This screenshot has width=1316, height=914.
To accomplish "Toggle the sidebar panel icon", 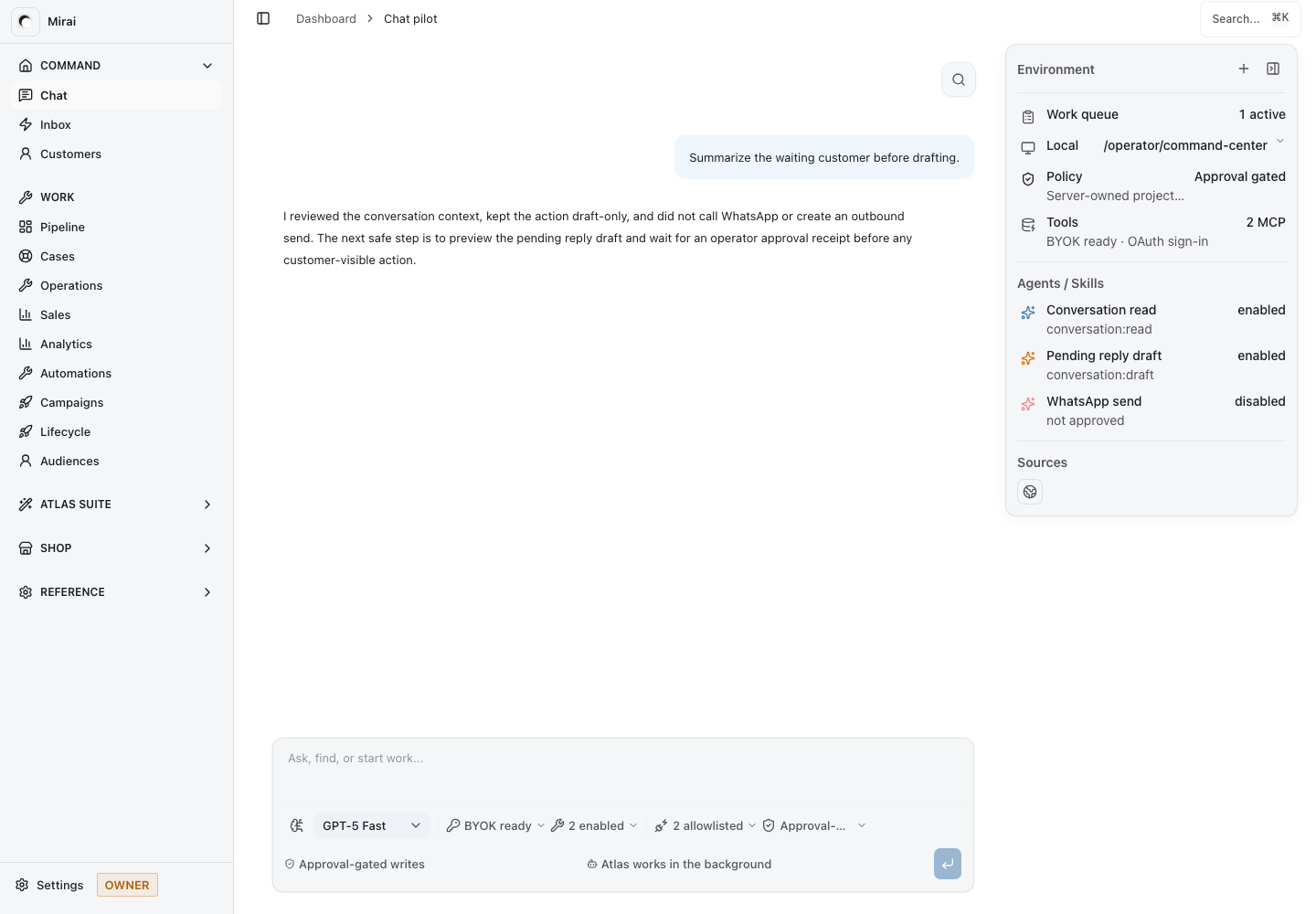I will pyautogui.click(x=263, y=18).
